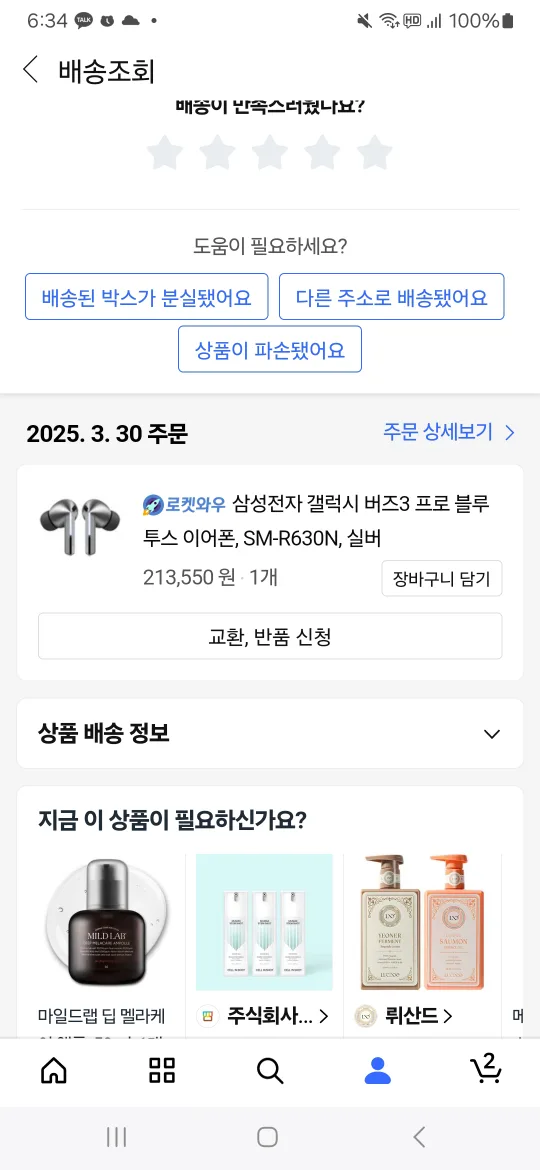Rate delivery with the fifth star
This screenshot has width=540, height=1170.
tap(374, 152)
